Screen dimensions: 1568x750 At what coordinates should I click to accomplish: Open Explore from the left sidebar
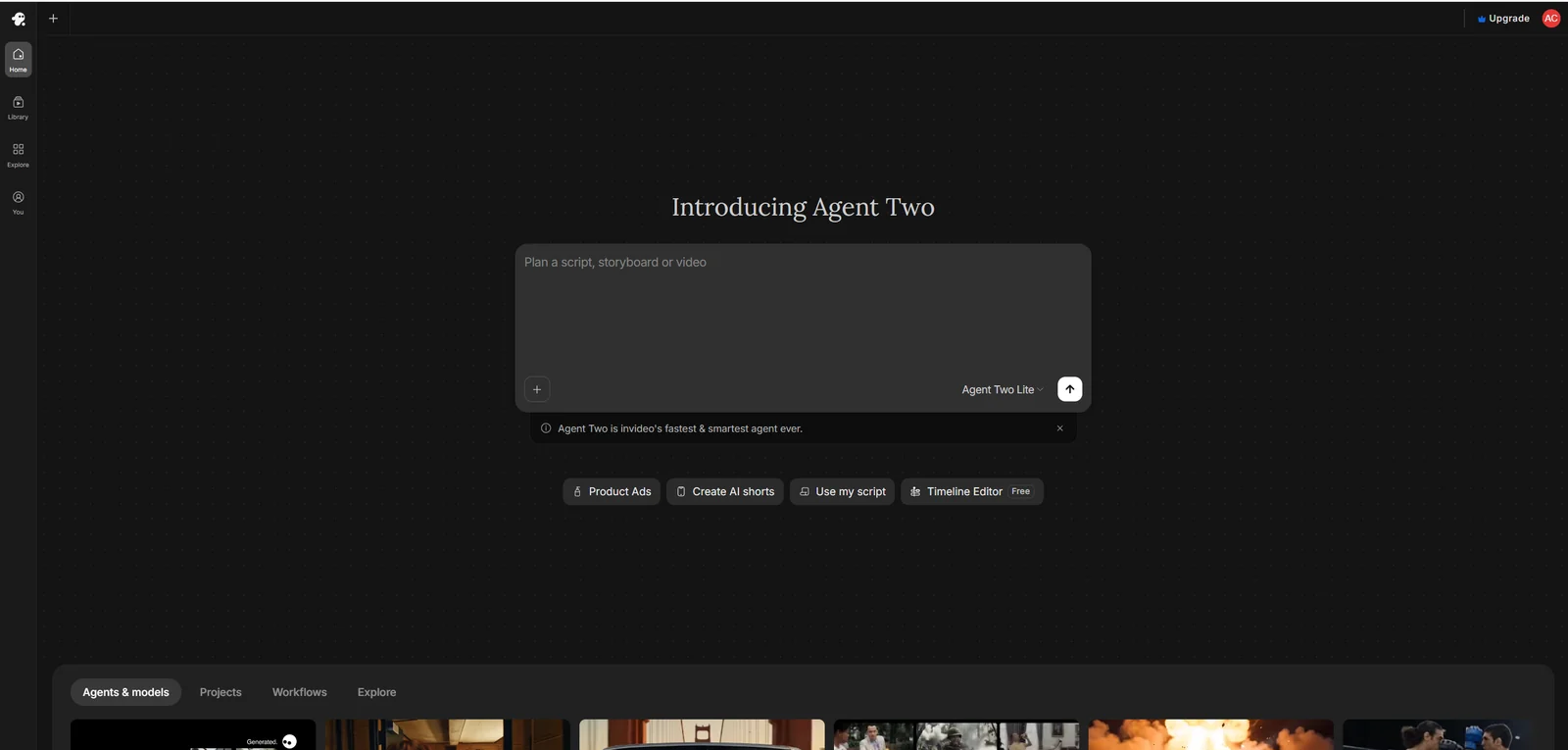[18, 155]
